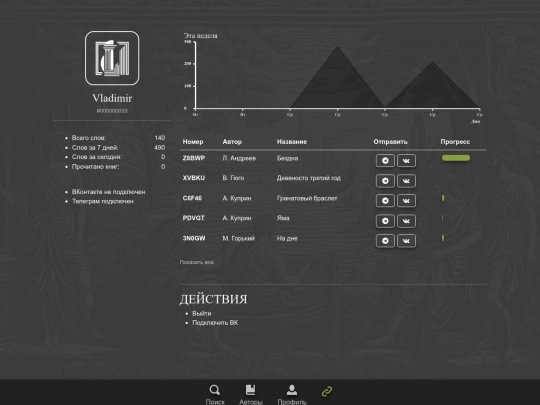Click Показать все link
The height and width of the screenshot is (405, 540).
click(196, 262)
